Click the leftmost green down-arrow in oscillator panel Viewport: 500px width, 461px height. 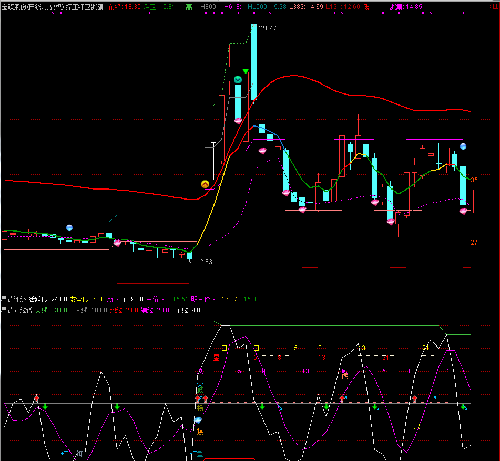click(45, 406)
